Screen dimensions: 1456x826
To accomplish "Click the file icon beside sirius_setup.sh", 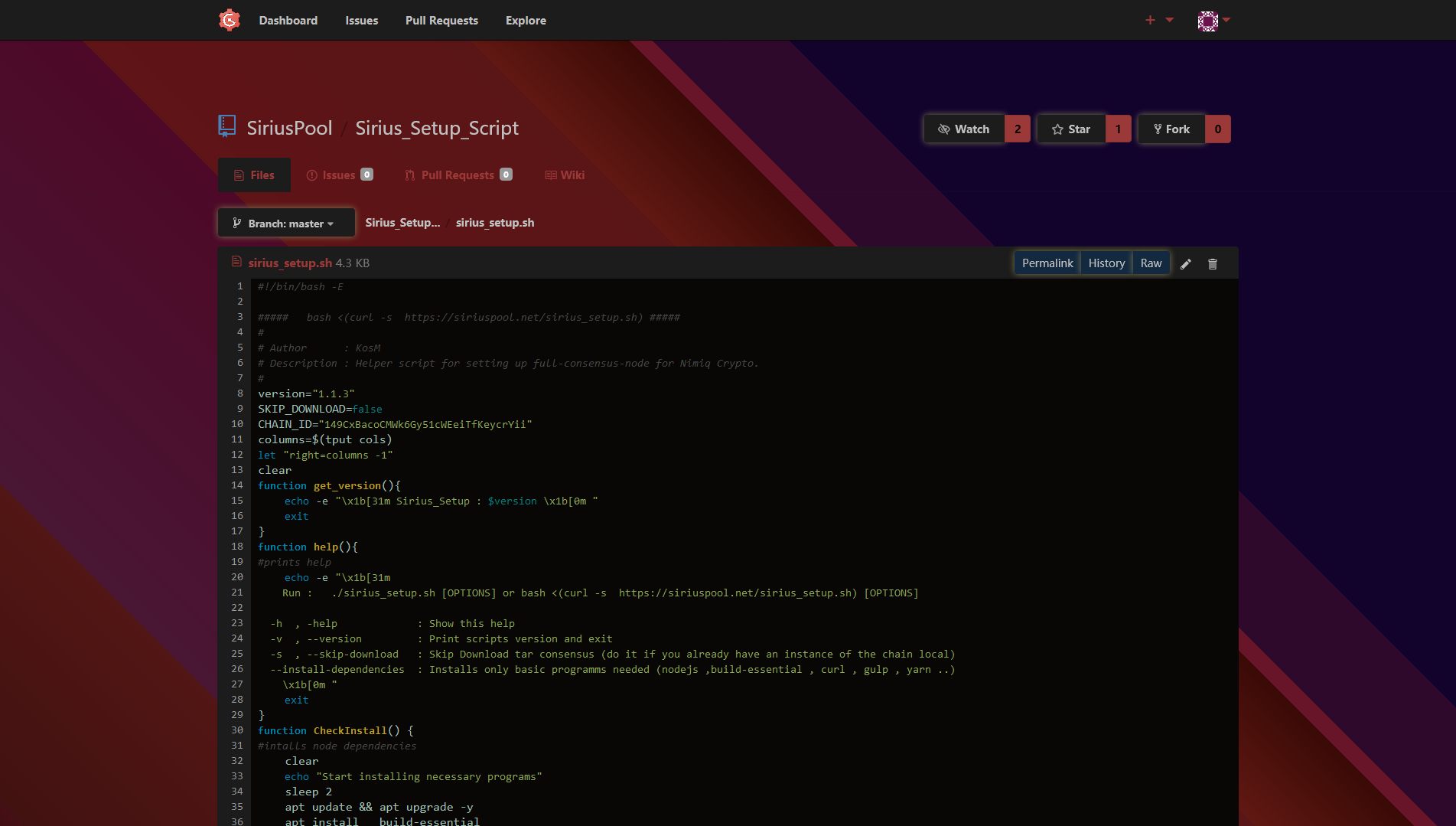I will 236,262.
